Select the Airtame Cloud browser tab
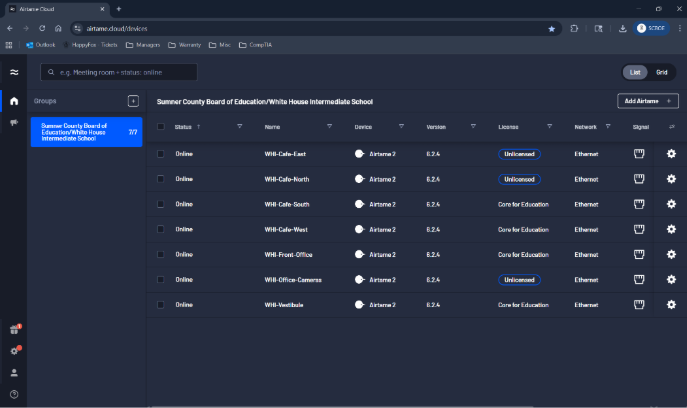The width and height of the screenshot is (687, 408). tap(57, 9)
